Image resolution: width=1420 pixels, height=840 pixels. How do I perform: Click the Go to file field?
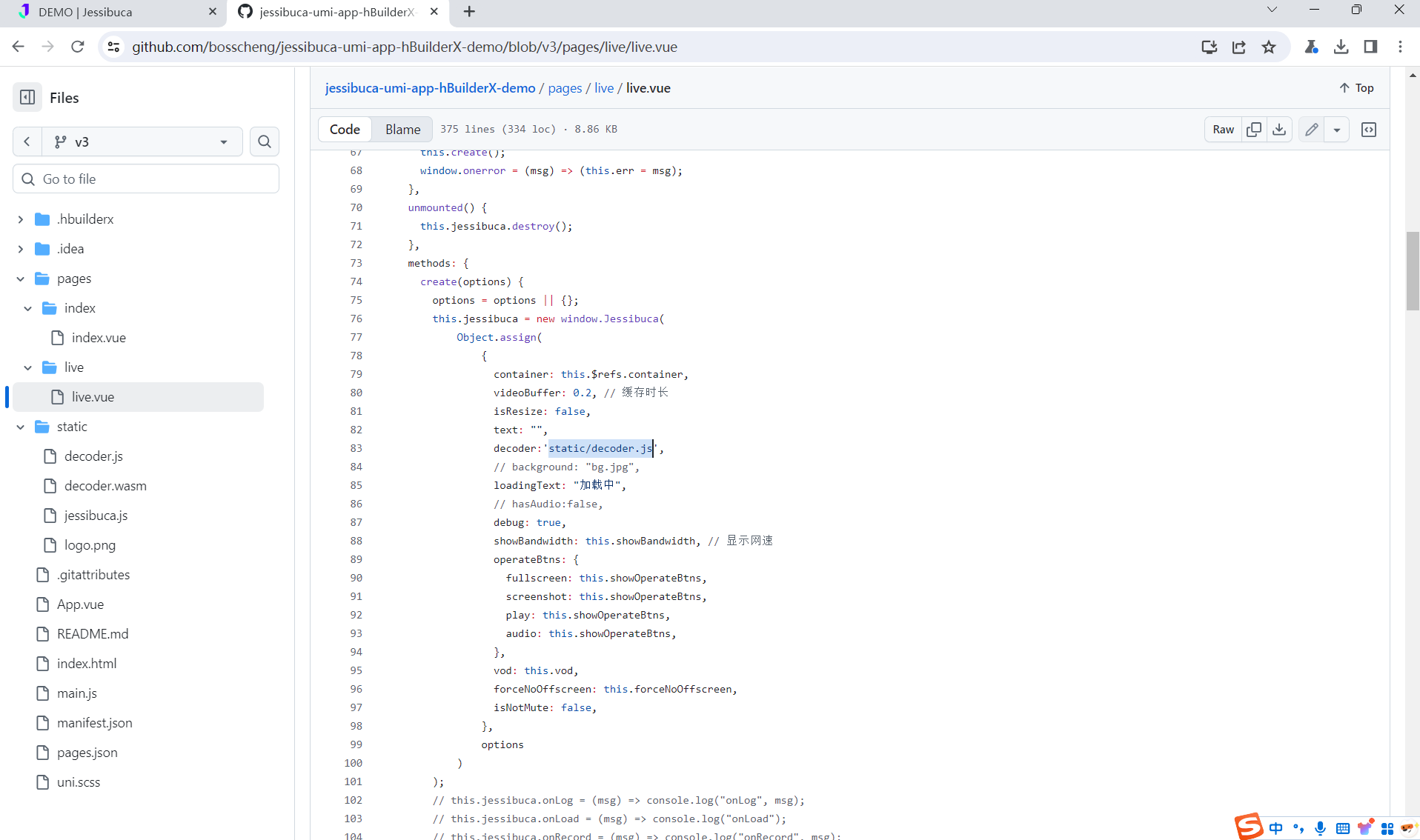[145, 179]
